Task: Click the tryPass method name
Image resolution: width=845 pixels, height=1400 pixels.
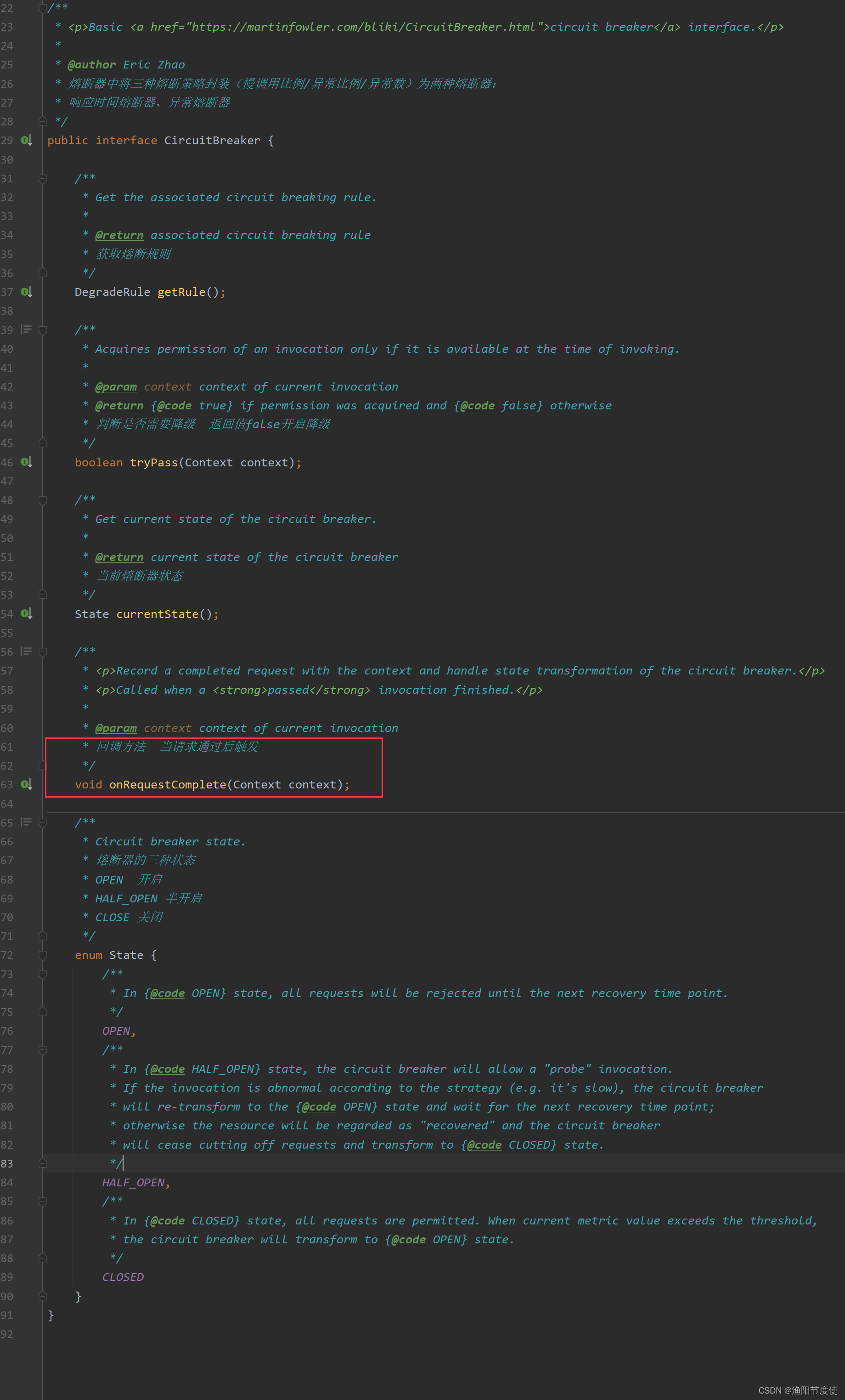Action: coord(154,462)
